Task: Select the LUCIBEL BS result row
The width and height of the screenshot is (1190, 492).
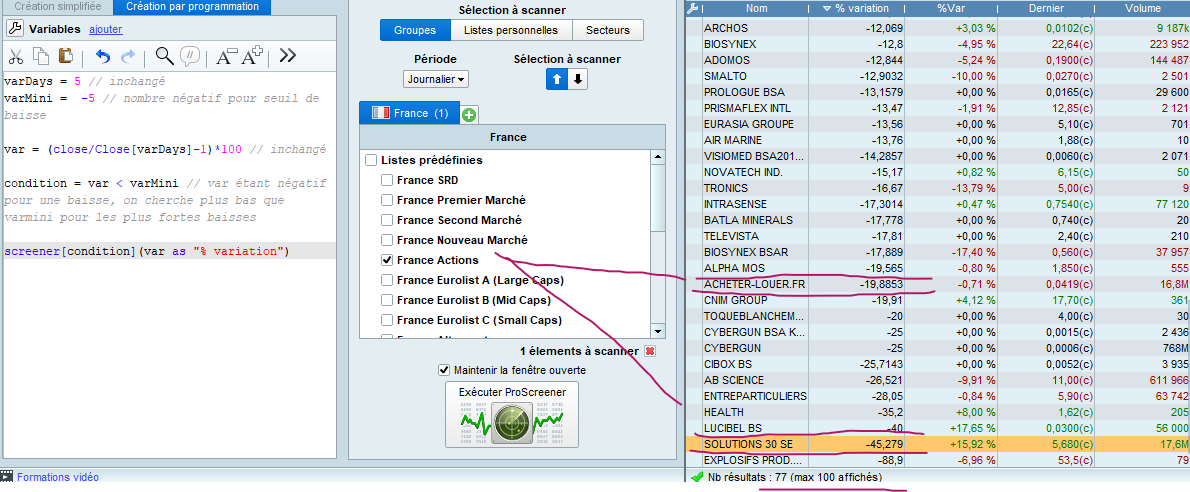Action: (x=937, y=427)
